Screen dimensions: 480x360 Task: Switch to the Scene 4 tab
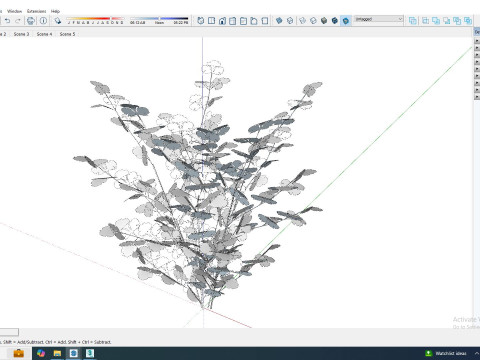[x=44, y=34]
